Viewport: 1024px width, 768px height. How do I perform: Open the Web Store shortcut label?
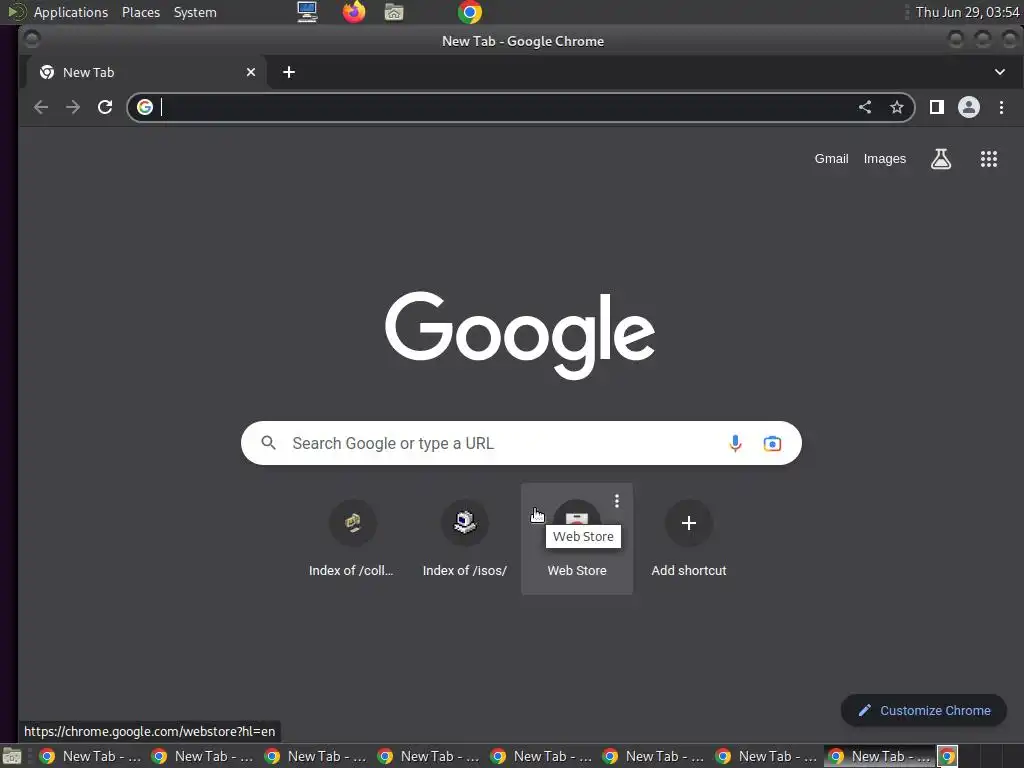point(577,570)
